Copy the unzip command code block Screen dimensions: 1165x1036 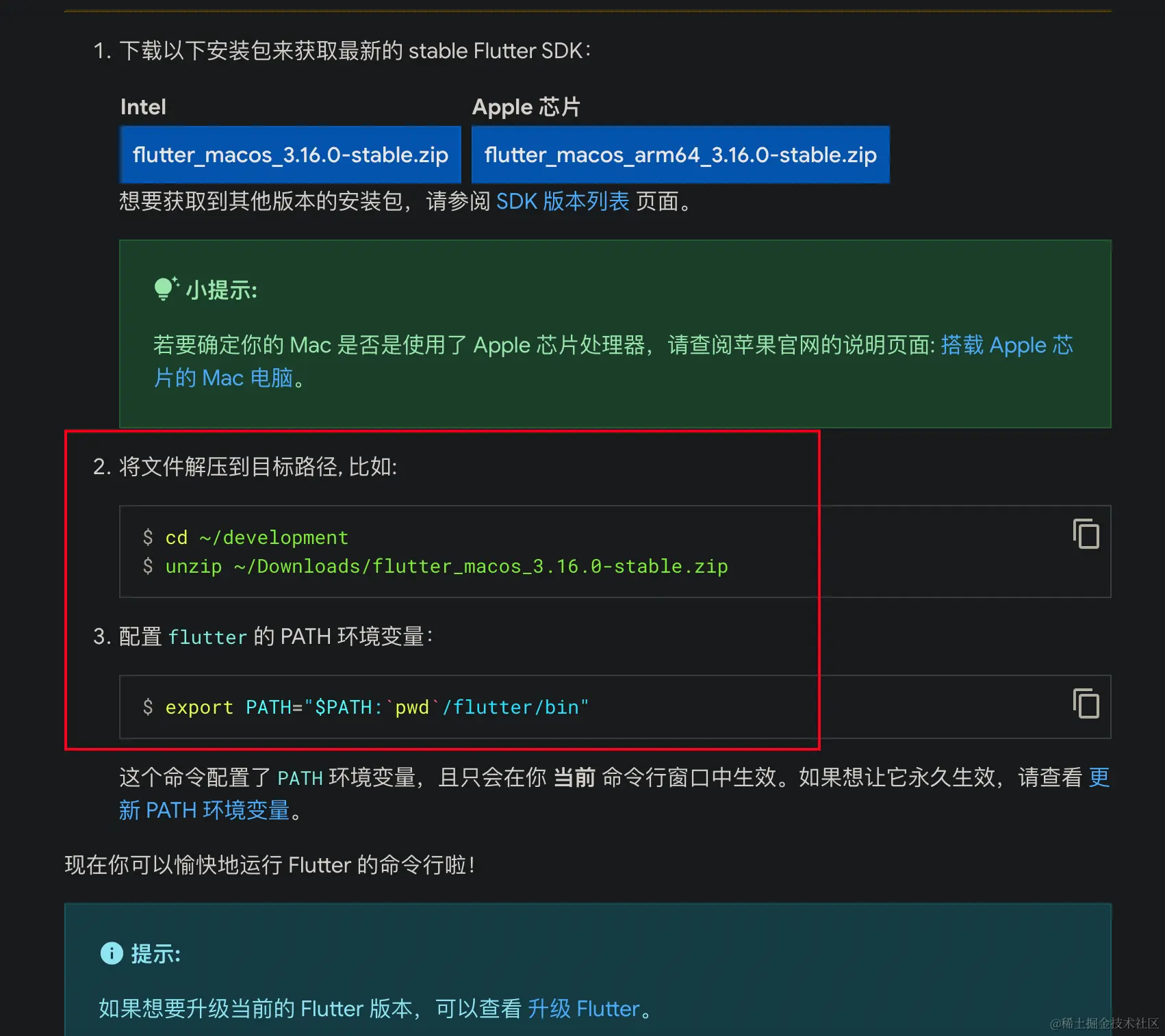click(1086, 534)
